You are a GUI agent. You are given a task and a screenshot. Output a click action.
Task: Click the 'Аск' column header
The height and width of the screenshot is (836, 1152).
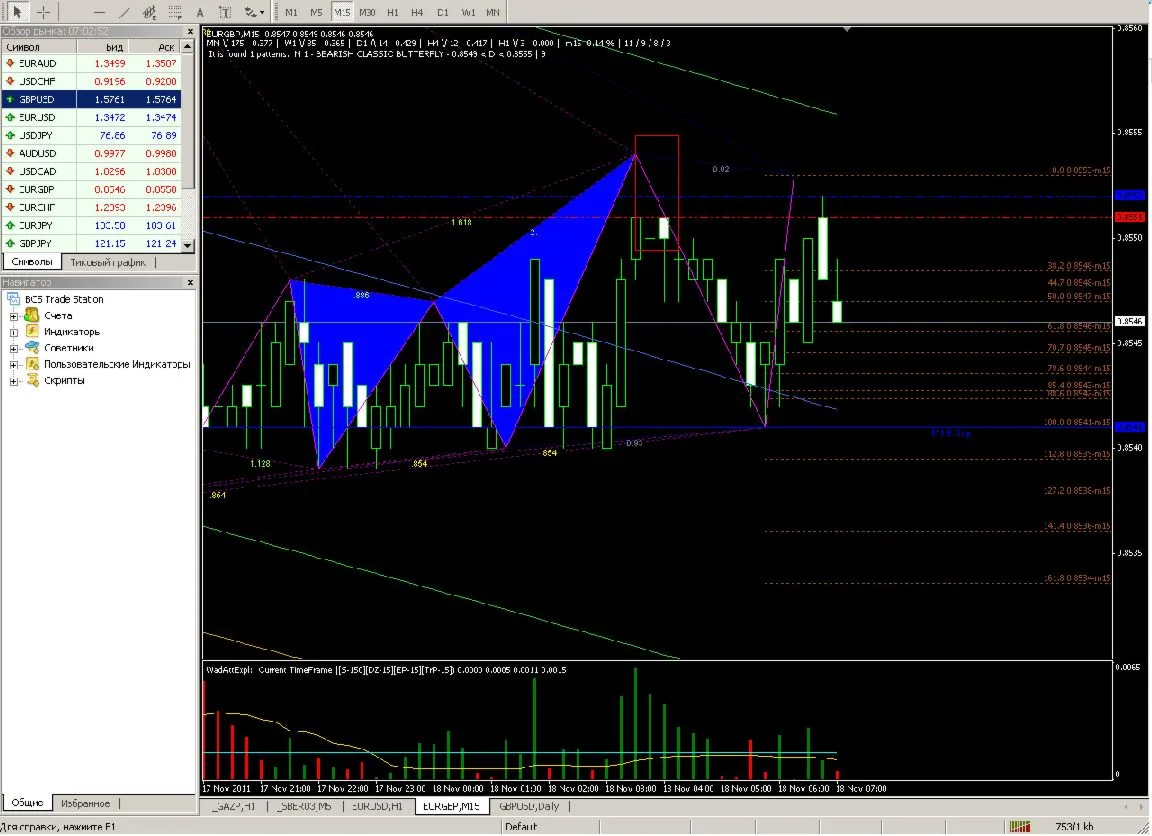pyautogui.click(x=155, y=47)
